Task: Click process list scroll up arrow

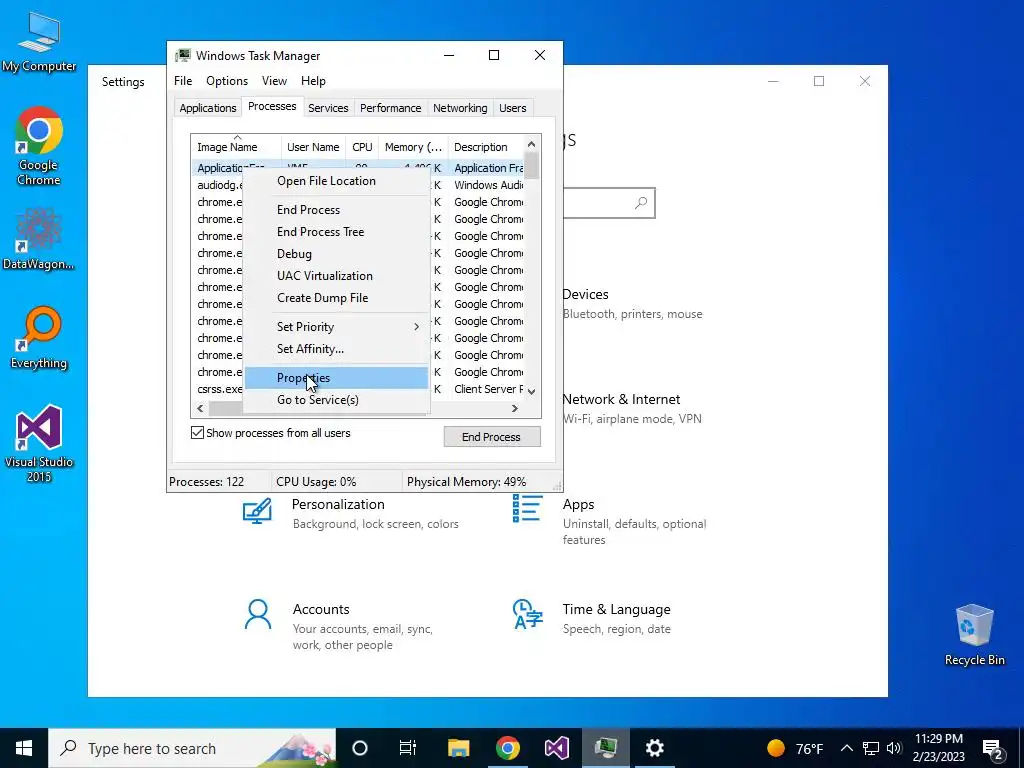Action: tap(532, 144)
